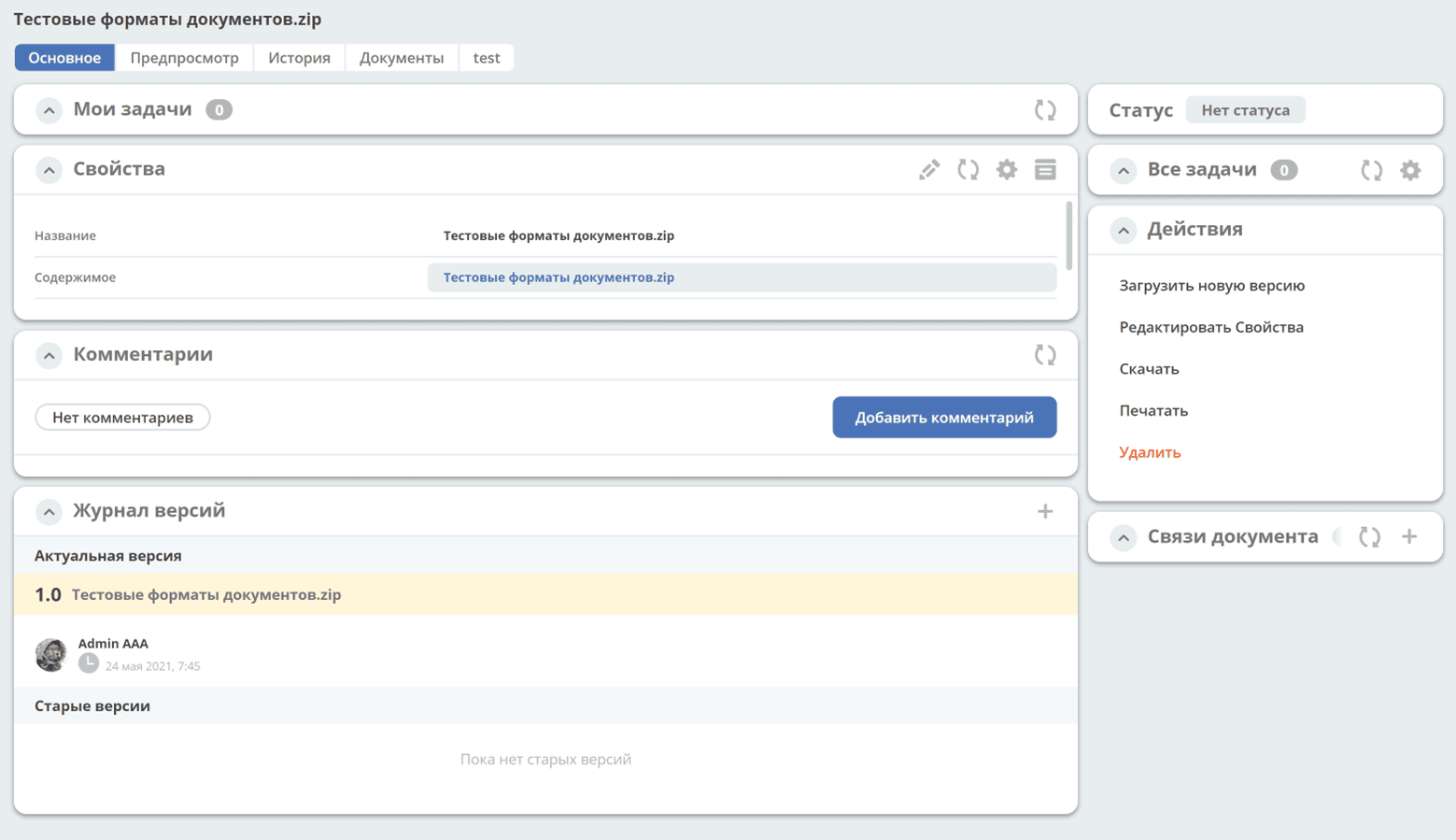The width and height of the screenshot is (1456, 840).
Task: Open the Свойства gear settings
Action: click(1007, 169)
